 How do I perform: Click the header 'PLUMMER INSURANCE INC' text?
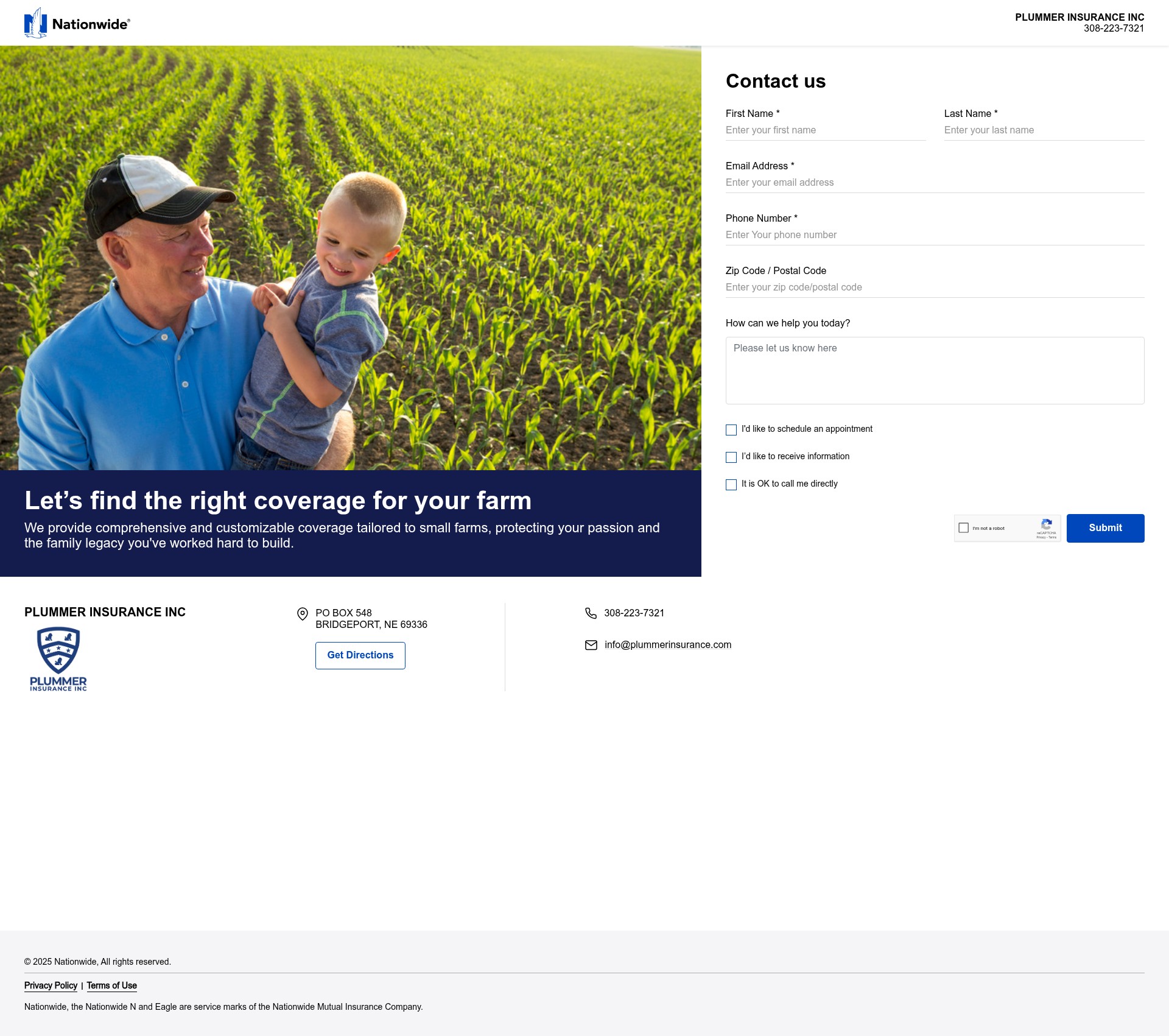(x=1079, y=17)
